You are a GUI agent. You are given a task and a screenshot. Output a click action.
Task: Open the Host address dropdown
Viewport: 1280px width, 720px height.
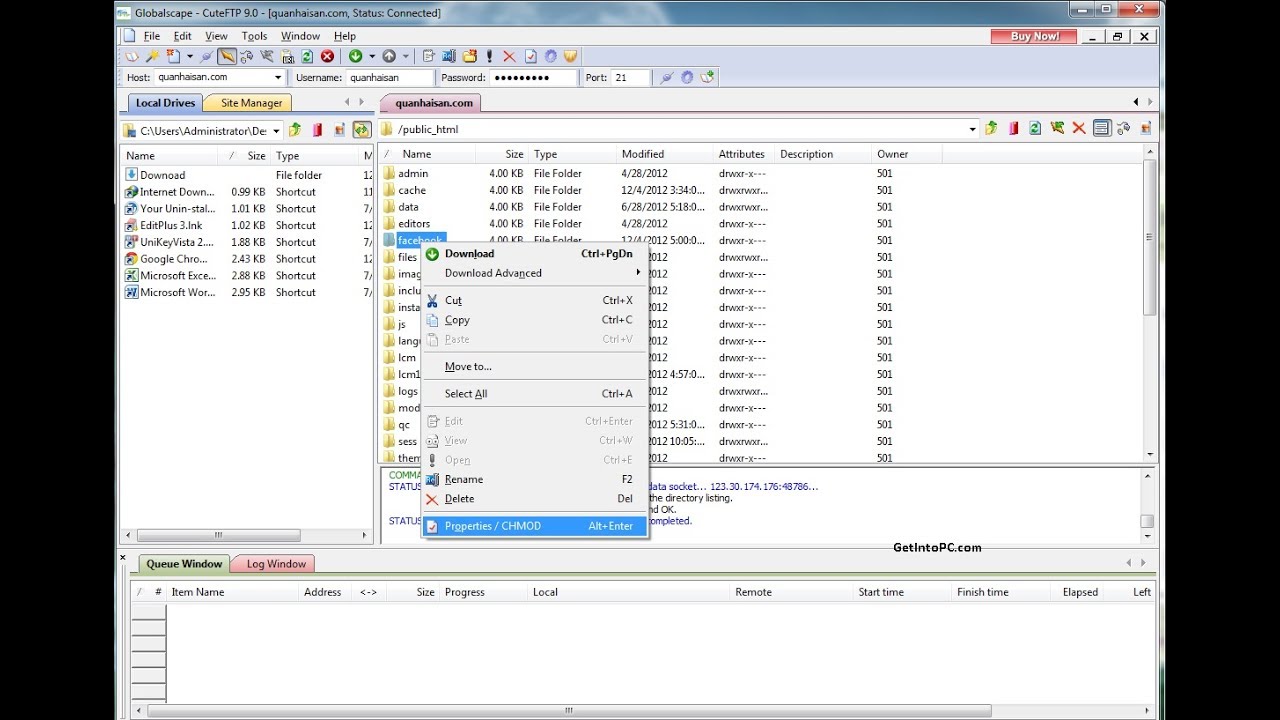(x=278, y=77)
